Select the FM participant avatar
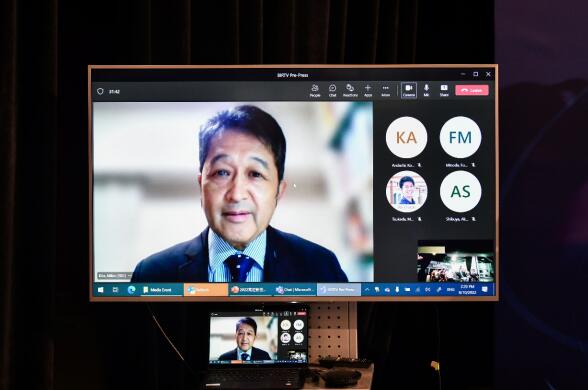Screen dimensions: 588x390 click(x=460, y=137)
